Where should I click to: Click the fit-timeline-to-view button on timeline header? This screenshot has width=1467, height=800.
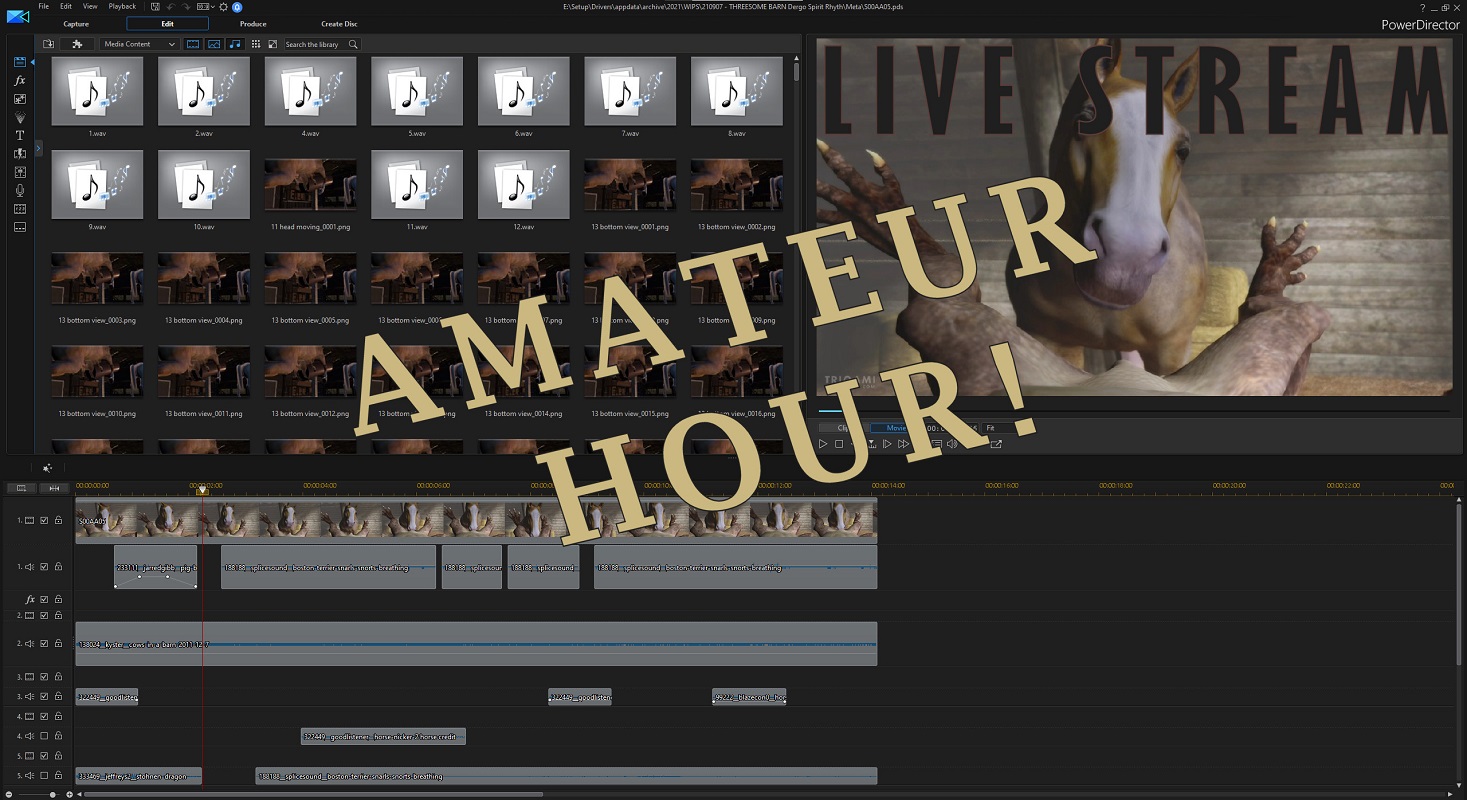[x=53, y=488]
